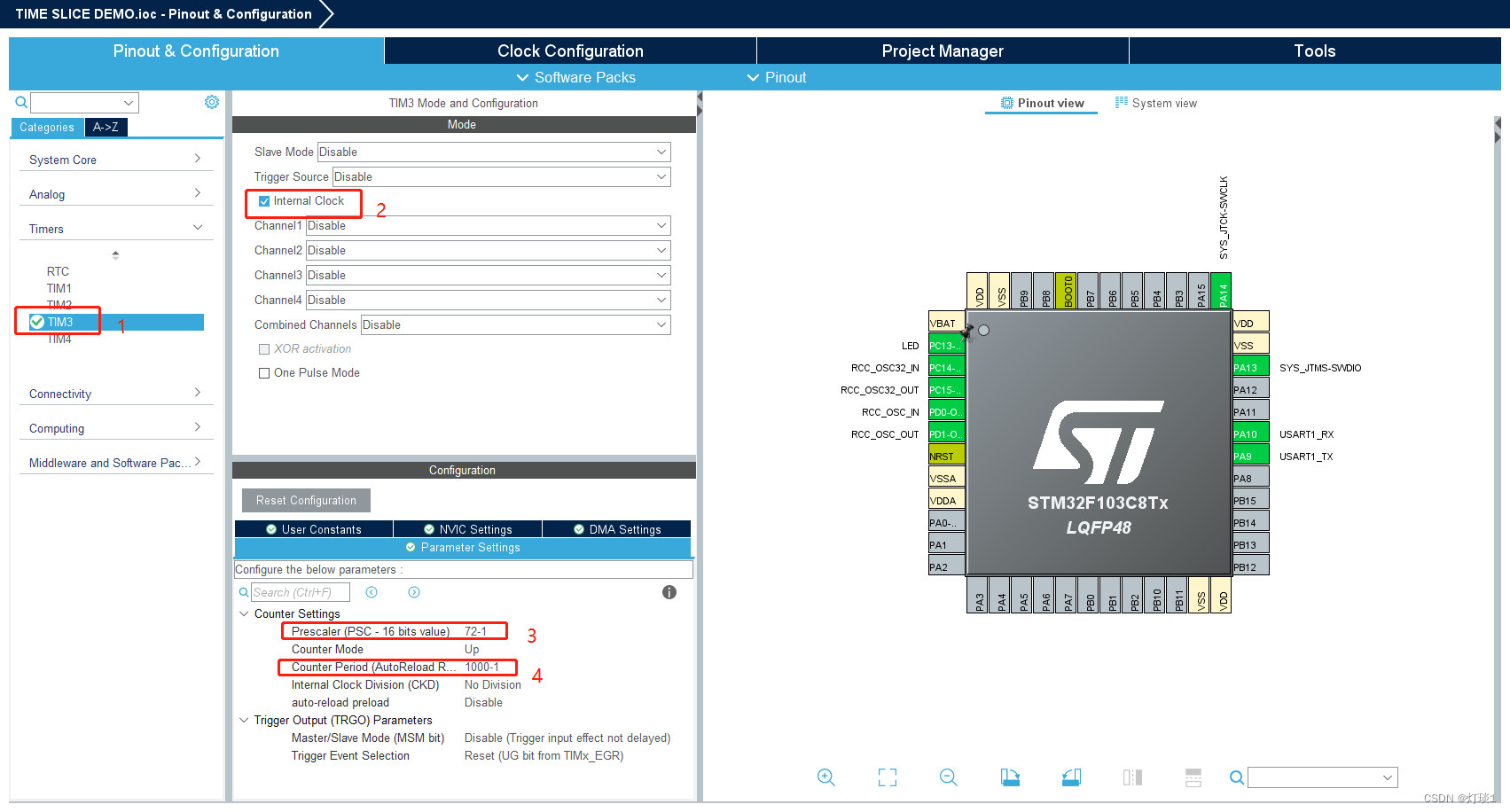Screen dimensions: 1510x812
Task: Collapse the Counter Settings group
Action: [x=244, y=613]
